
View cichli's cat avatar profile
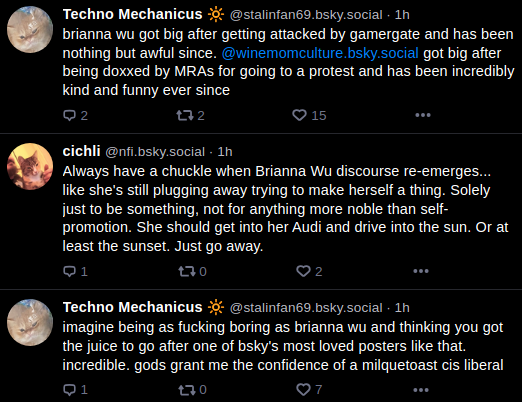[x=30, y=166]
